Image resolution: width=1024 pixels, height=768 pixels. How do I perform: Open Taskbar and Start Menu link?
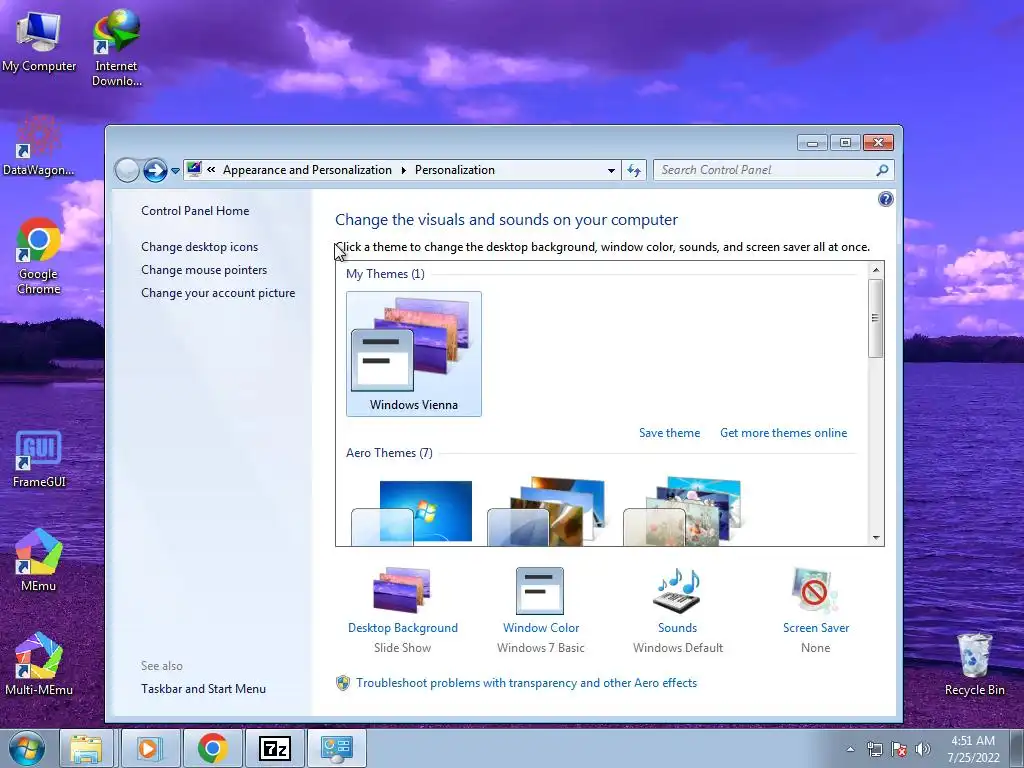click(203, 689)
